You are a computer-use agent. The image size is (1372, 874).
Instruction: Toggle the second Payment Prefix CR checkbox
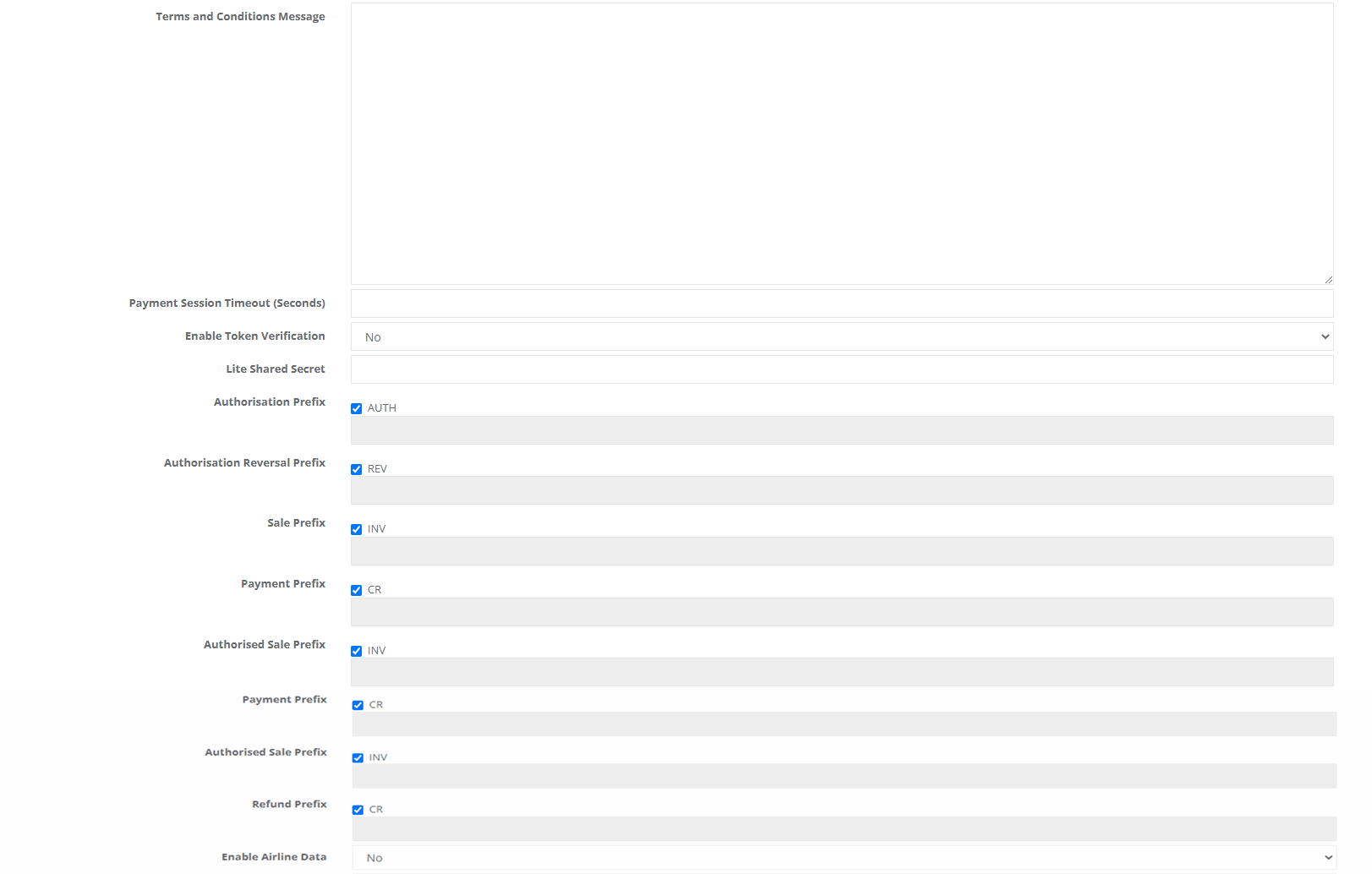(x=358, y=705)
